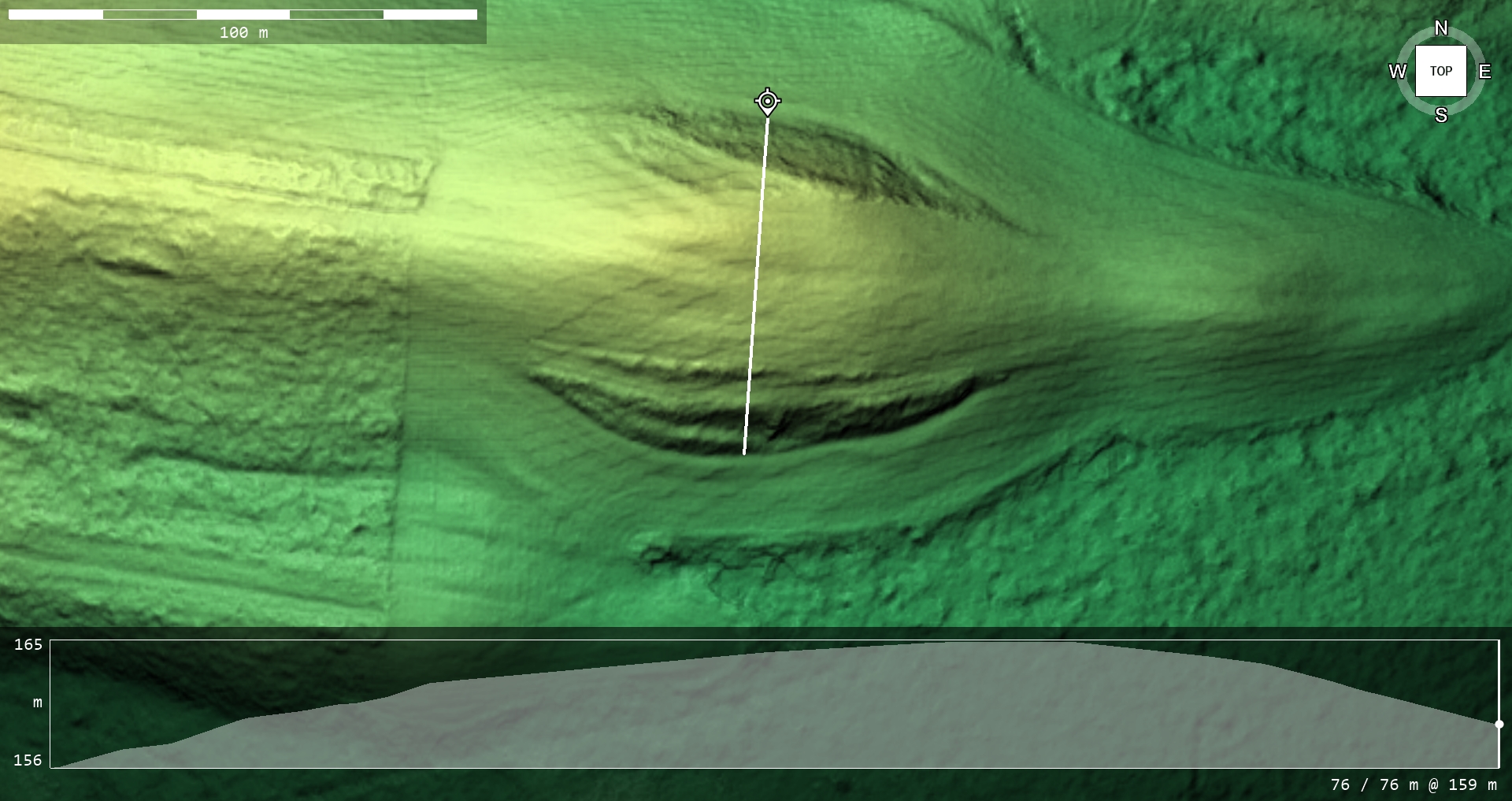Click the W letter on the compass
The height and width of the screenshot is (801, 1512).
[x=1397, y=72]
